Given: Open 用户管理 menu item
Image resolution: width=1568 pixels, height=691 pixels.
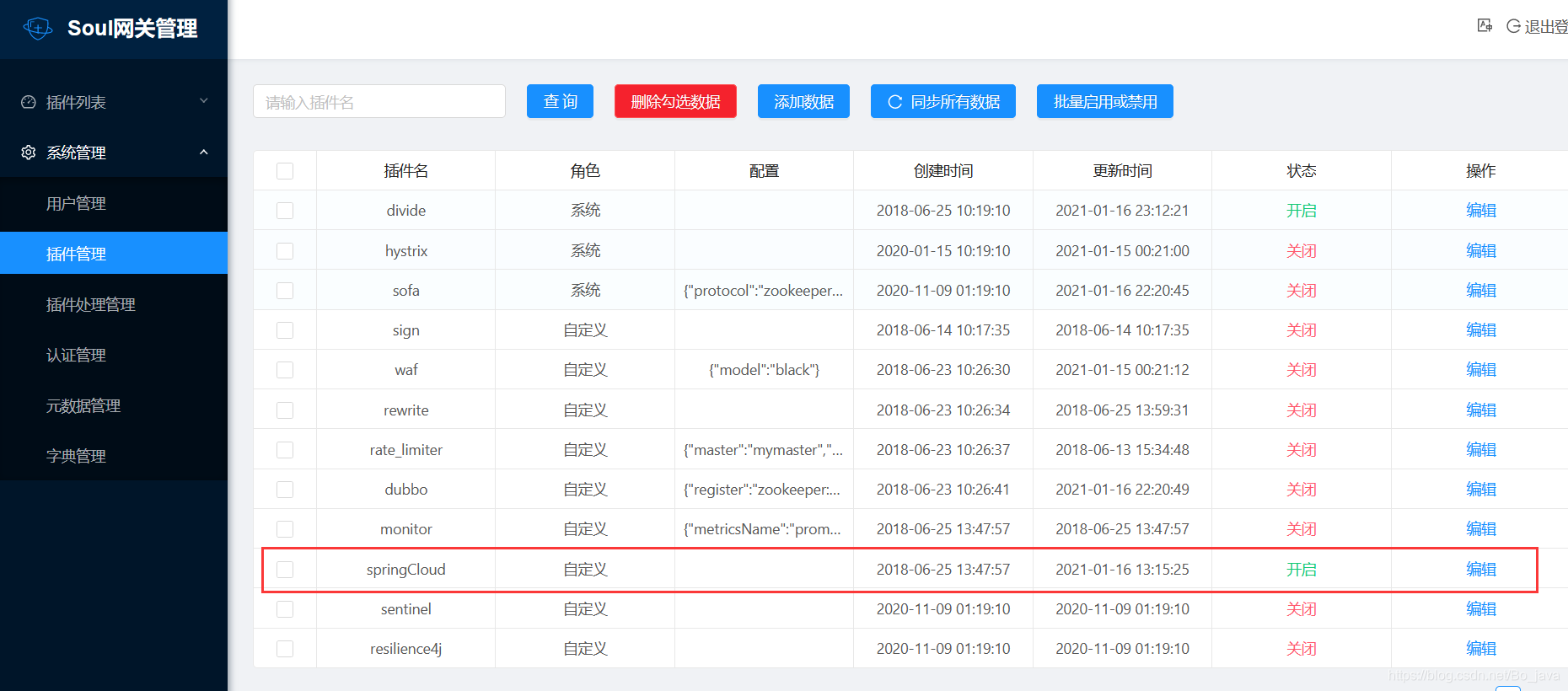Looking at the screenshot, I should [x=114, y=203].
